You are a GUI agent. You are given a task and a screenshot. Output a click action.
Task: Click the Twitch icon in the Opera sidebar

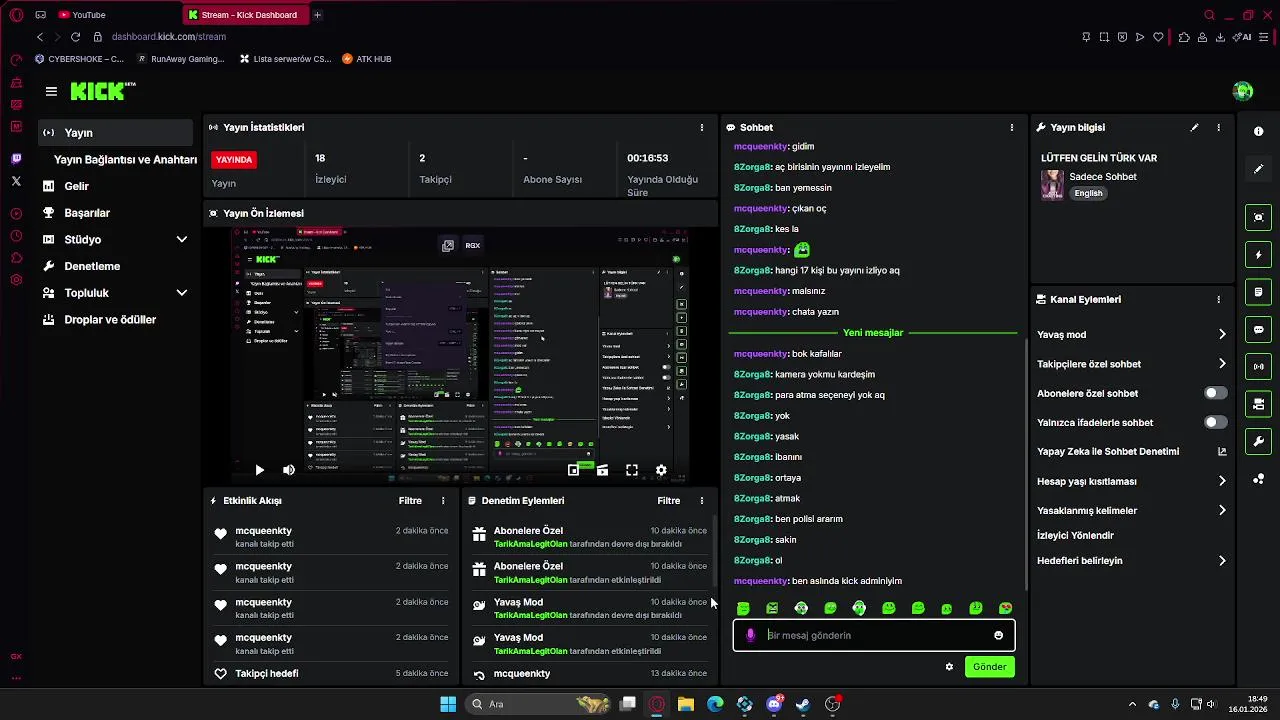click(x=16, y=159)
